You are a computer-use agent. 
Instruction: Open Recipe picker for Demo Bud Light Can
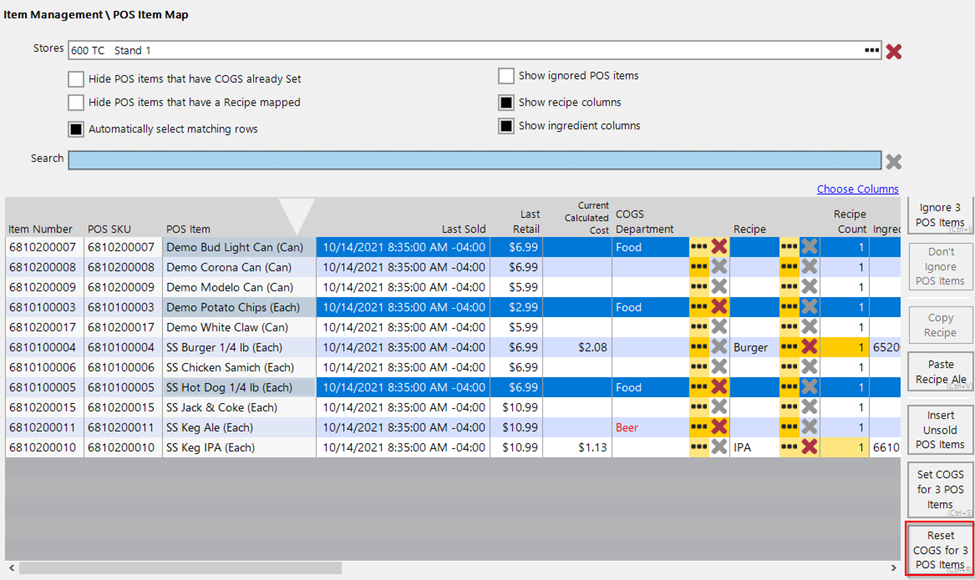[789, 247]
